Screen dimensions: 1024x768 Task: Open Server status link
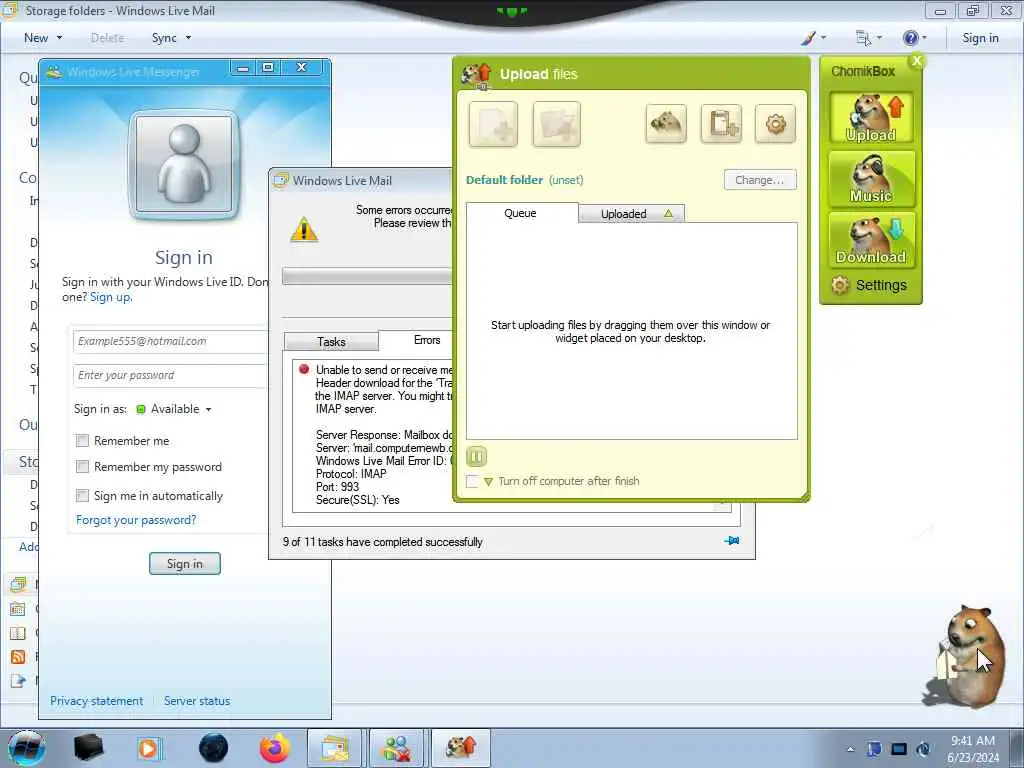[197, 701]
